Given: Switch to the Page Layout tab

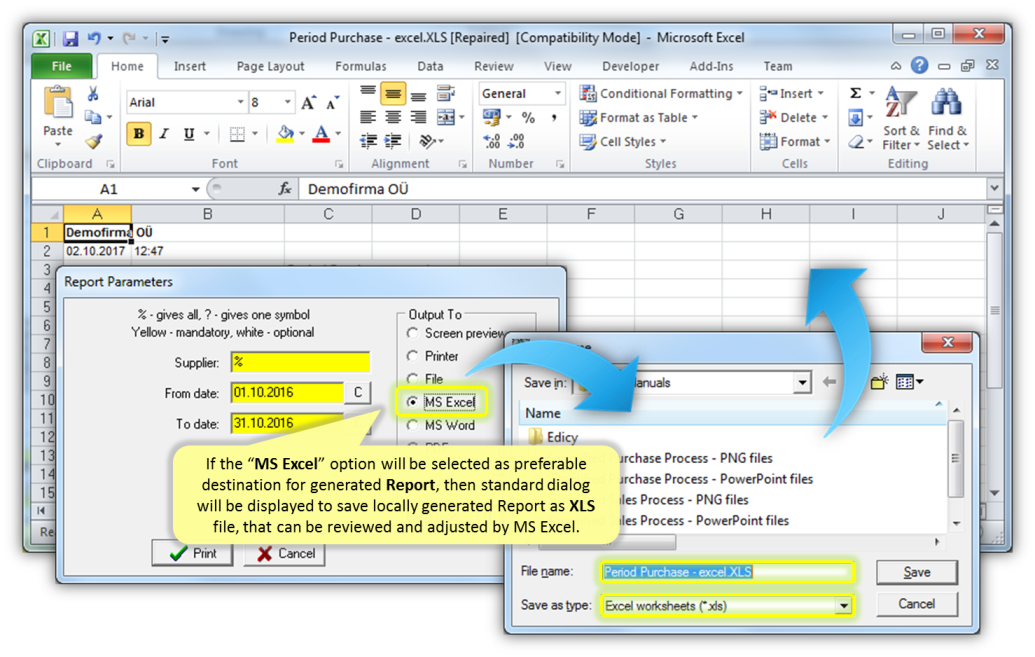Looking at the screenshot, I should 271,66.
